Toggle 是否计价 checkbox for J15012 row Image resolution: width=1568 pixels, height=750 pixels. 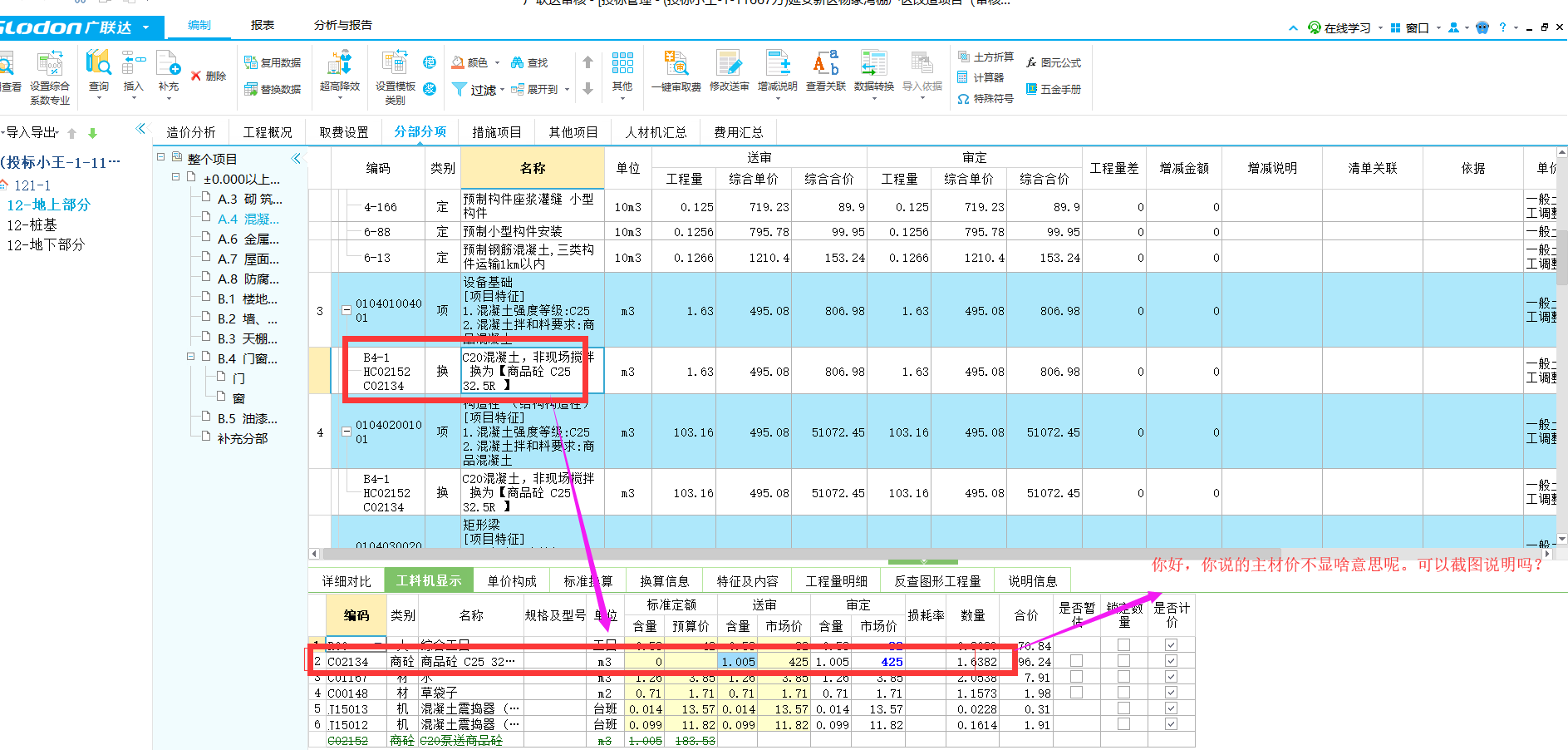tap(1171, 723)
